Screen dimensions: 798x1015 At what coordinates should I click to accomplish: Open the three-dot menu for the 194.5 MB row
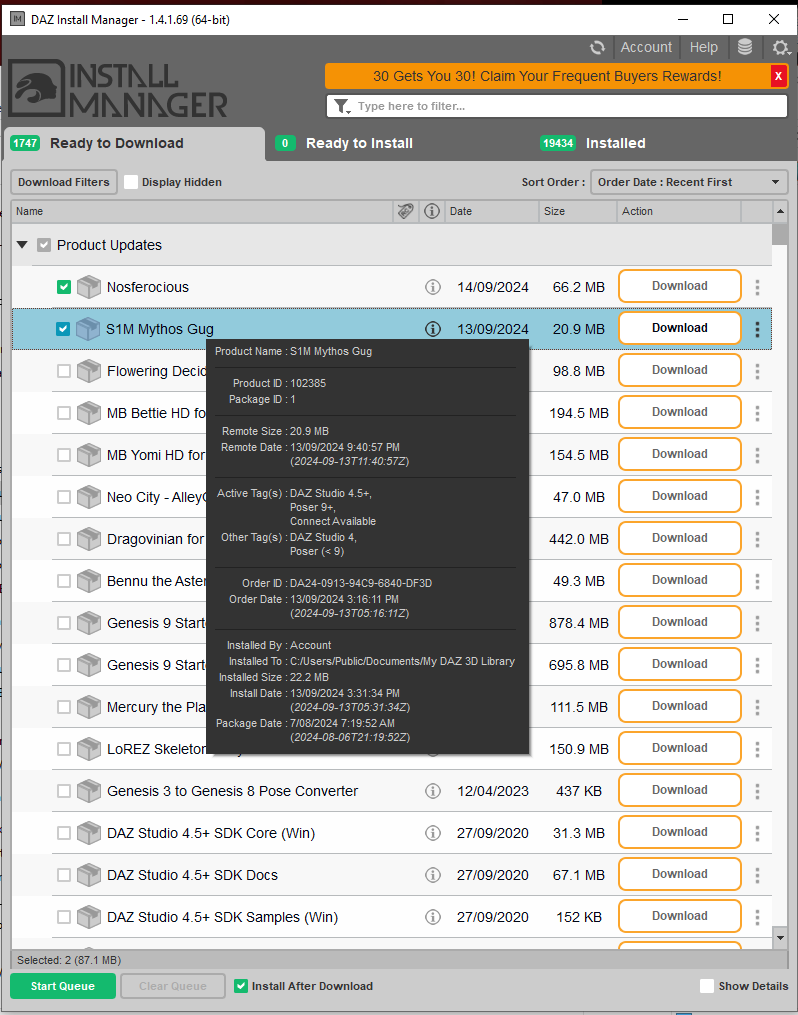click(757, 414)
